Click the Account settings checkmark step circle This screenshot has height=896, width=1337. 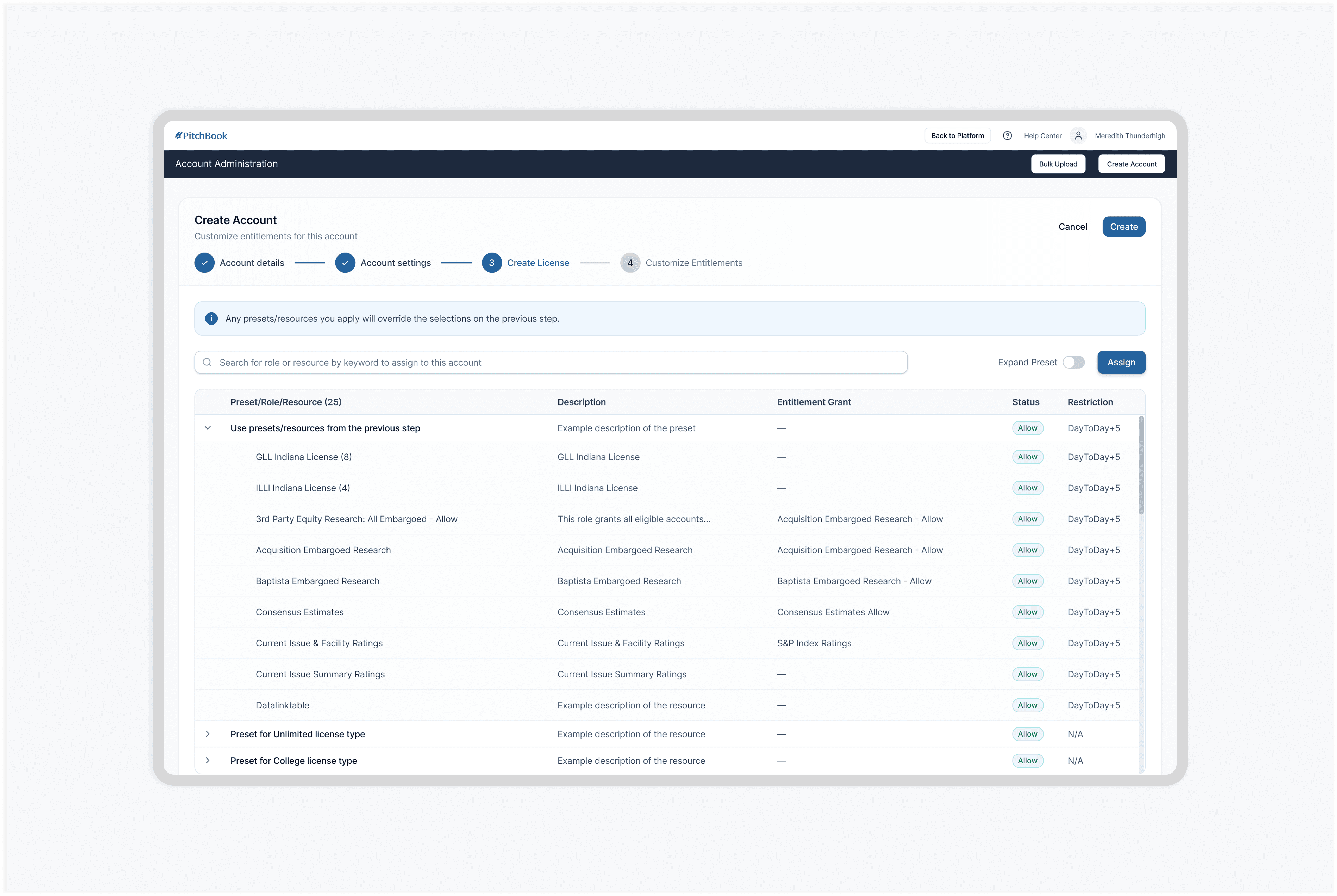click(x=345, y=263)
